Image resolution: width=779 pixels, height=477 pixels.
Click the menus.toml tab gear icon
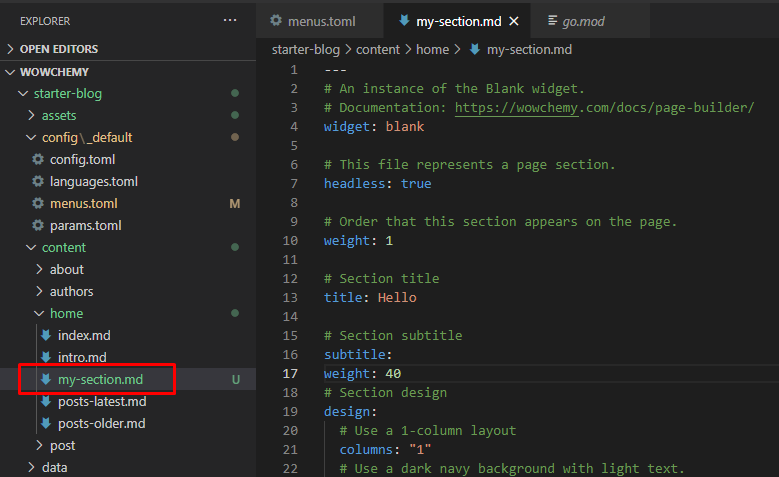(276, 20)
